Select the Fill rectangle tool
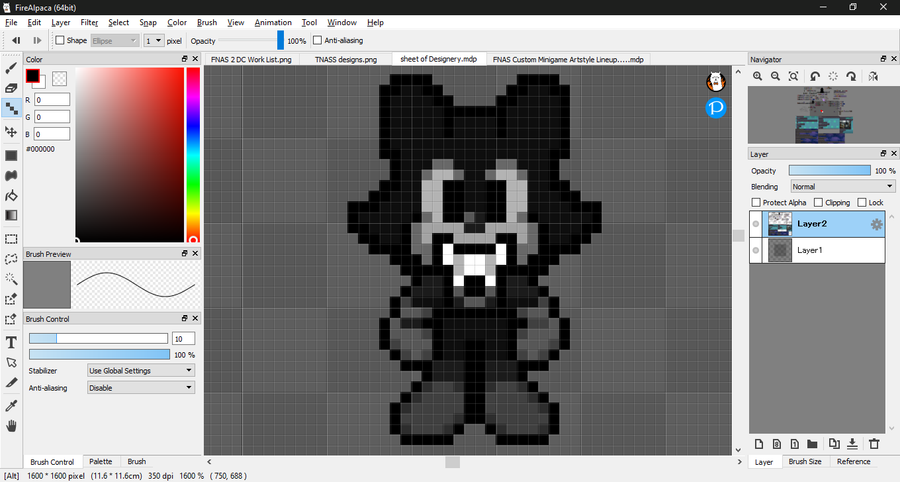Viewport: 900px width, 482px height. [11, 156]
